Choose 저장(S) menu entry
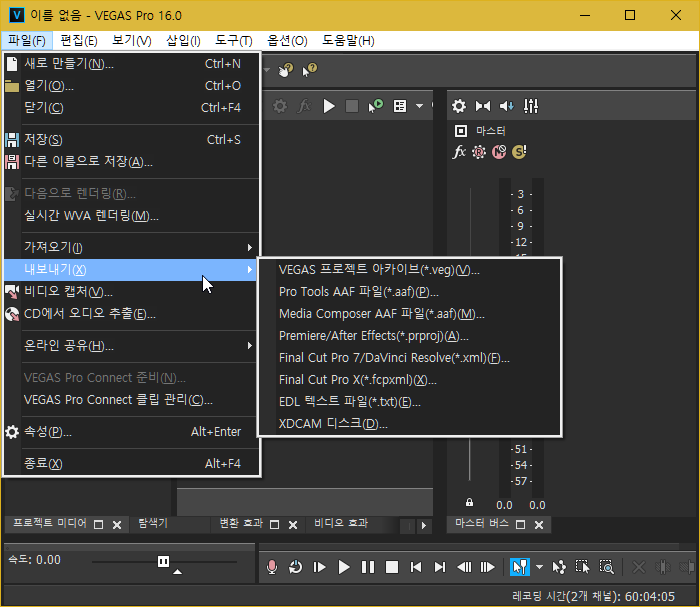This screenshot has height=607, width=700. click(132, 140)
